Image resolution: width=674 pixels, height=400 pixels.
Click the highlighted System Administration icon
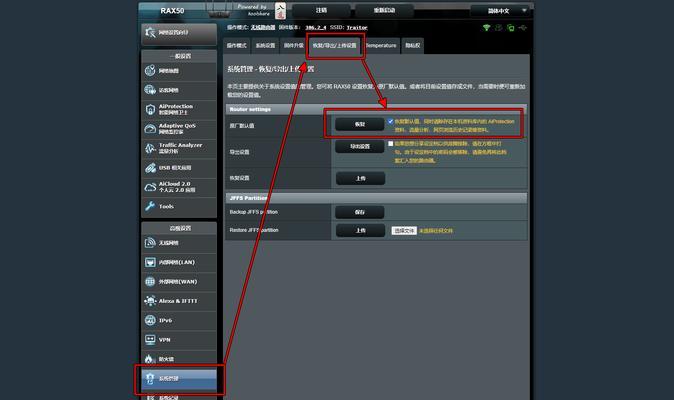click(150, 378)
